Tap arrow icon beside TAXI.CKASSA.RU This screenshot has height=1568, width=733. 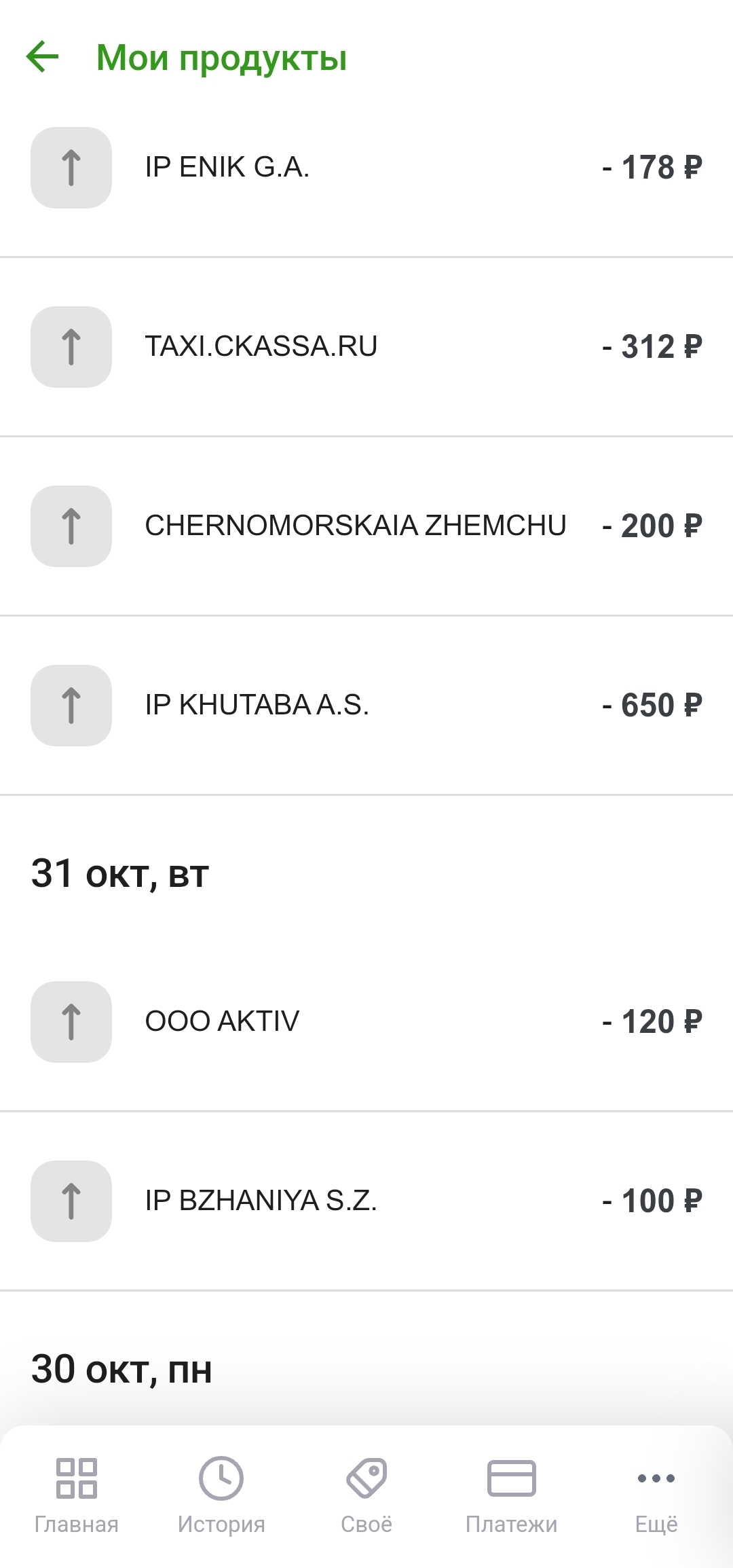click(71, 347)
